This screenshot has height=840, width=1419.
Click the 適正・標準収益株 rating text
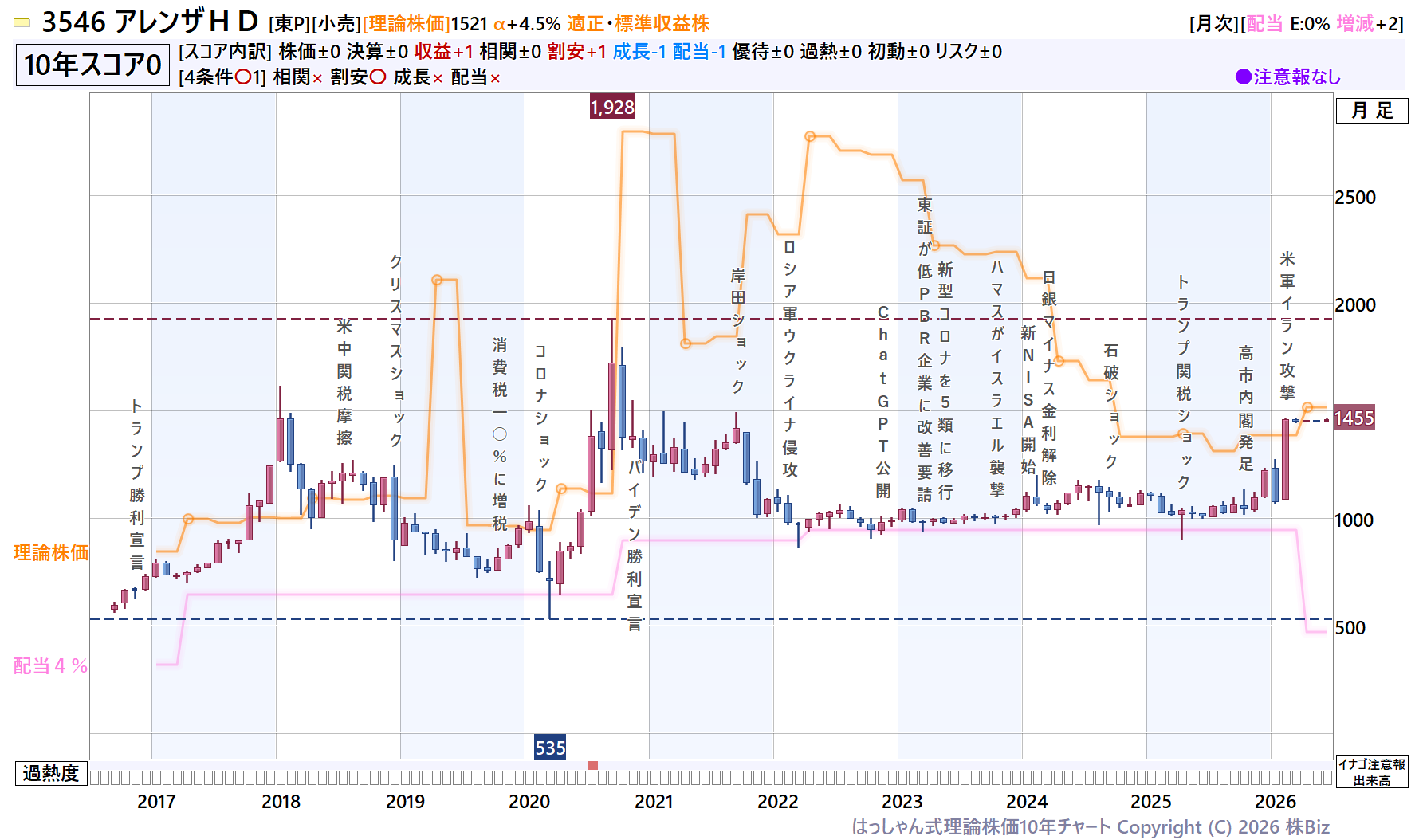click(x=639, y=24)
